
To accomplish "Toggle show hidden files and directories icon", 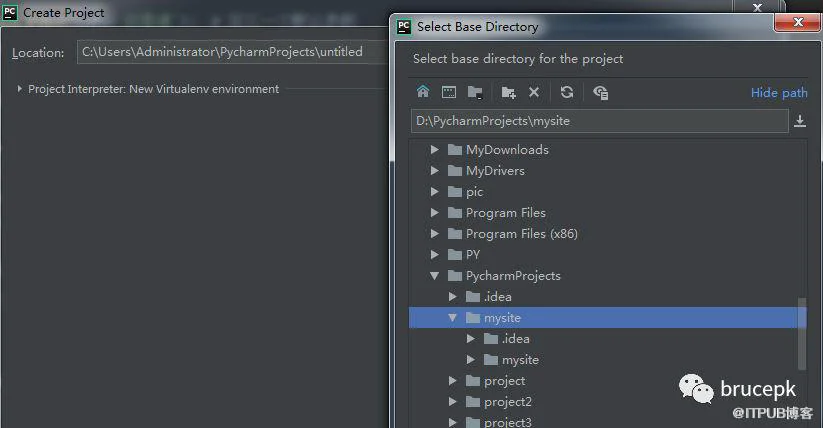I will 600,92.
